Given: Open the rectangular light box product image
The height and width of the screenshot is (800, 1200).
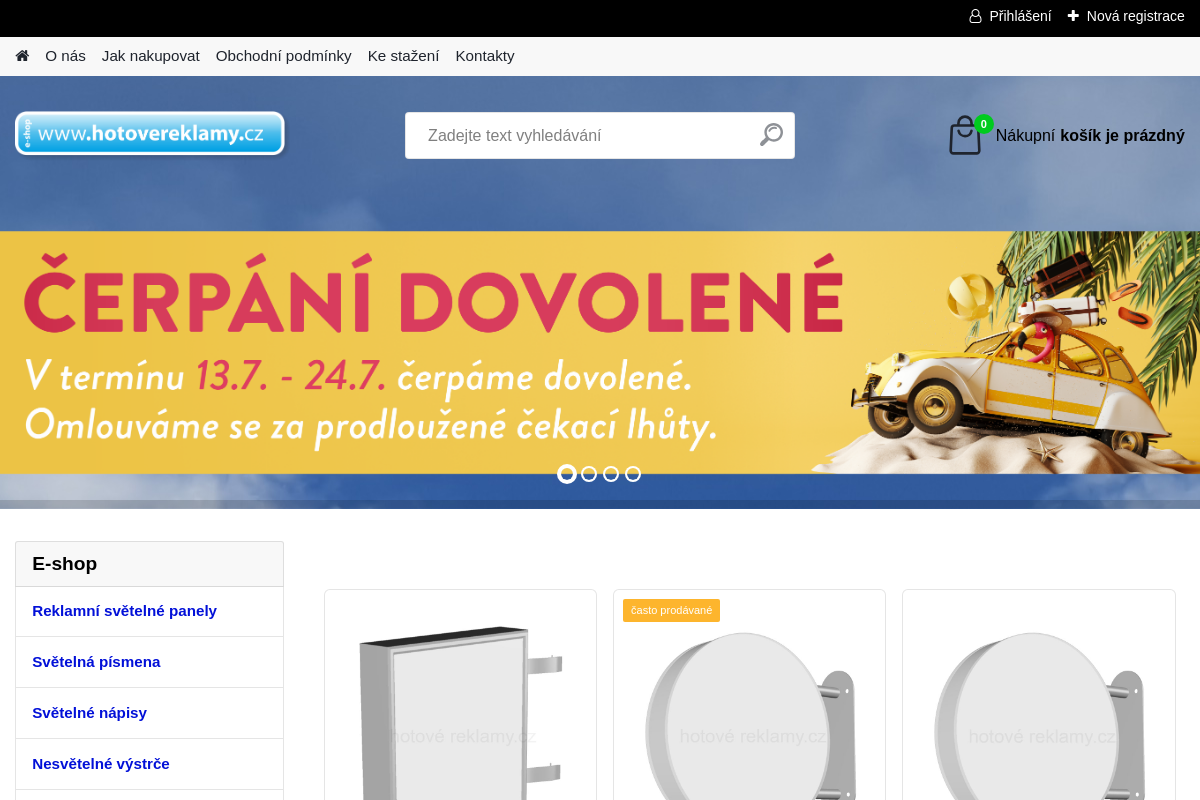Looking at the screenshot, I should (460, 712).
